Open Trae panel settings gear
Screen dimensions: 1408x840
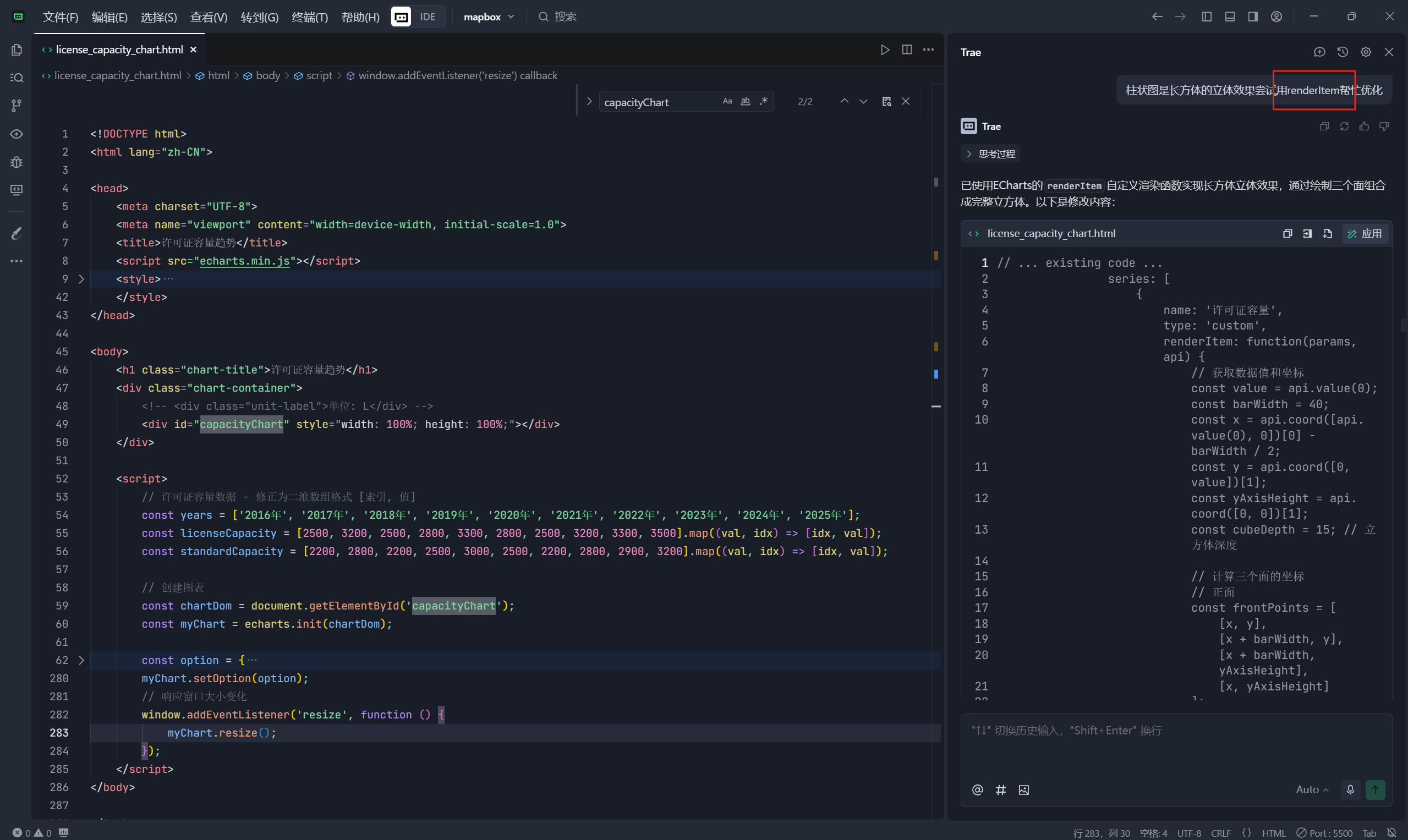[1366, 52]
